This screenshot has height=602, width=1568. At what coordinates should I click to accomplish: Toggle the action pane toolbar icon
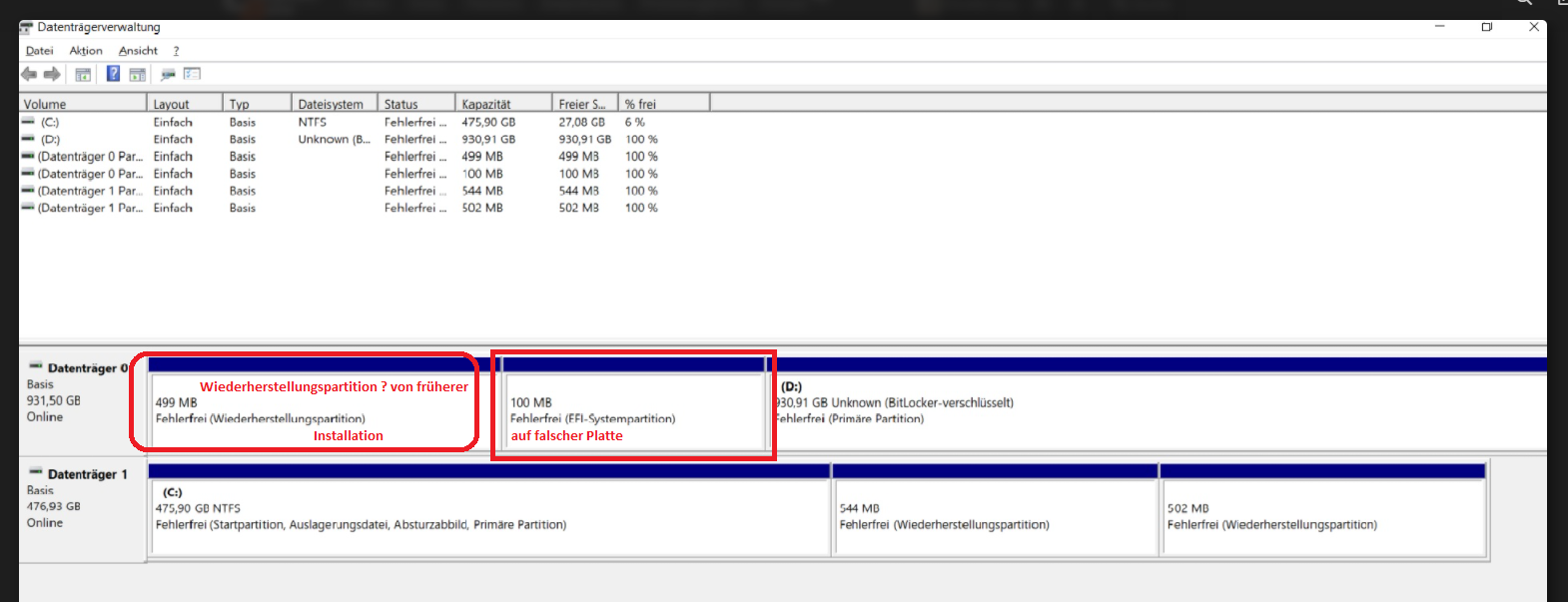pyautogui.click(x=138, y=74)
